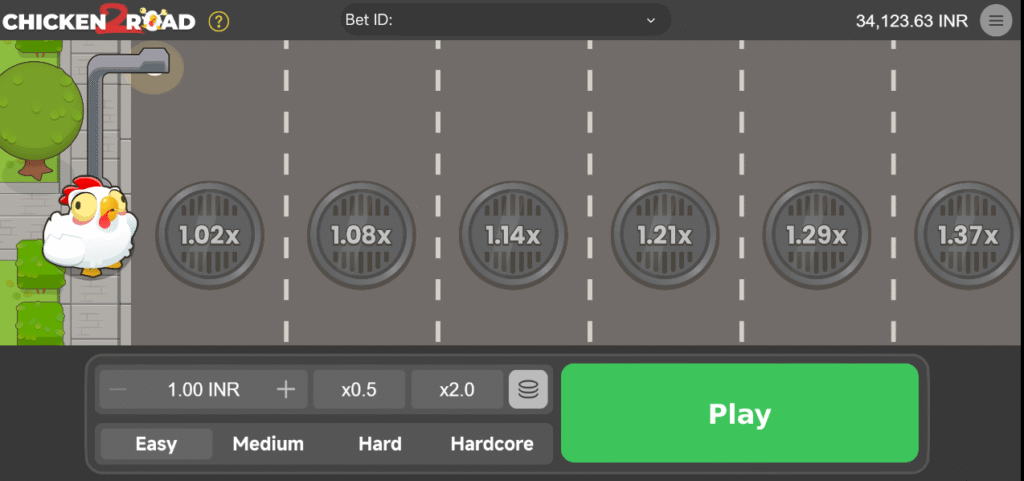The image size is (1024, 481).
Task: Increase bet amount with plus button
Action: (x=286, y=390)
